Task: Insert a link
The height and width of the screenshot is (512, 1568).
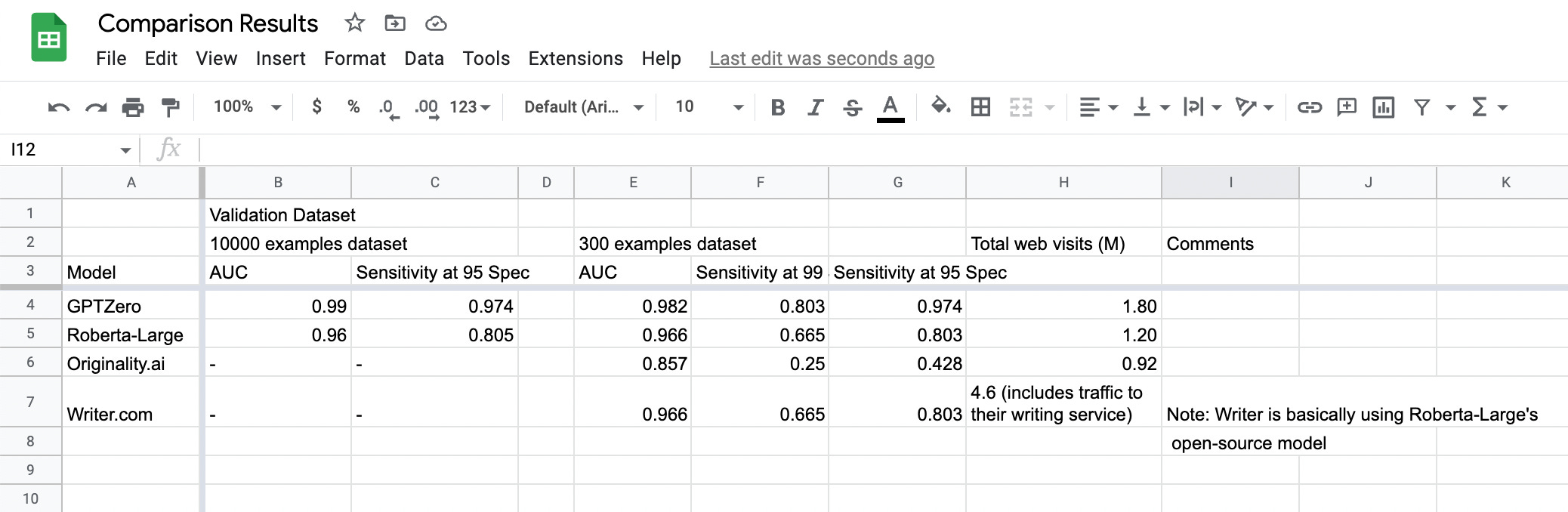Action: 1310,107
